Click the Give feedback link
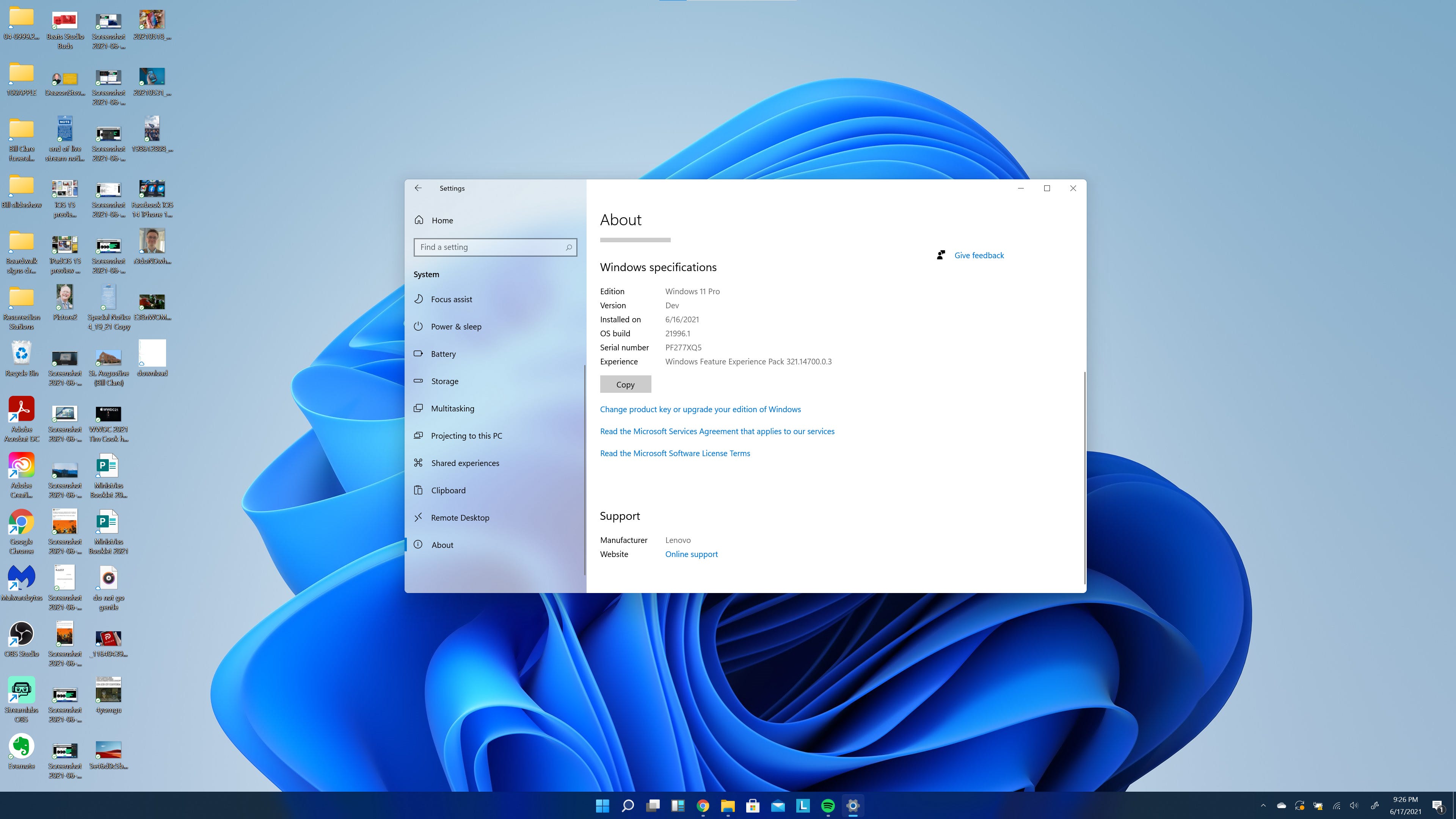The height and width of the screenshot is (819, 1456). [x=979, y=256]
